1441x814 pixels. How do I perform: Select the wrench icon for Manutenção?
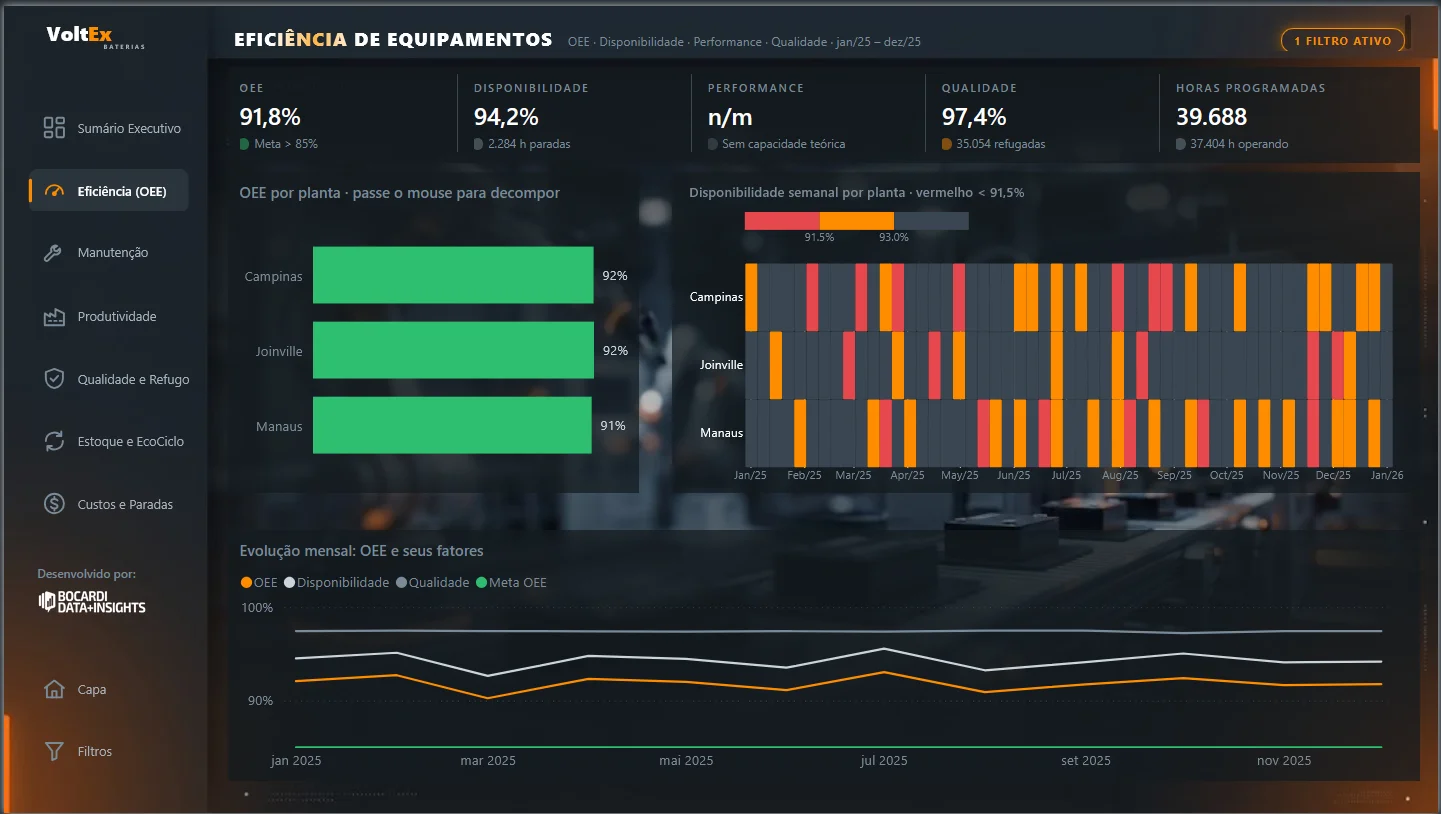54,253
